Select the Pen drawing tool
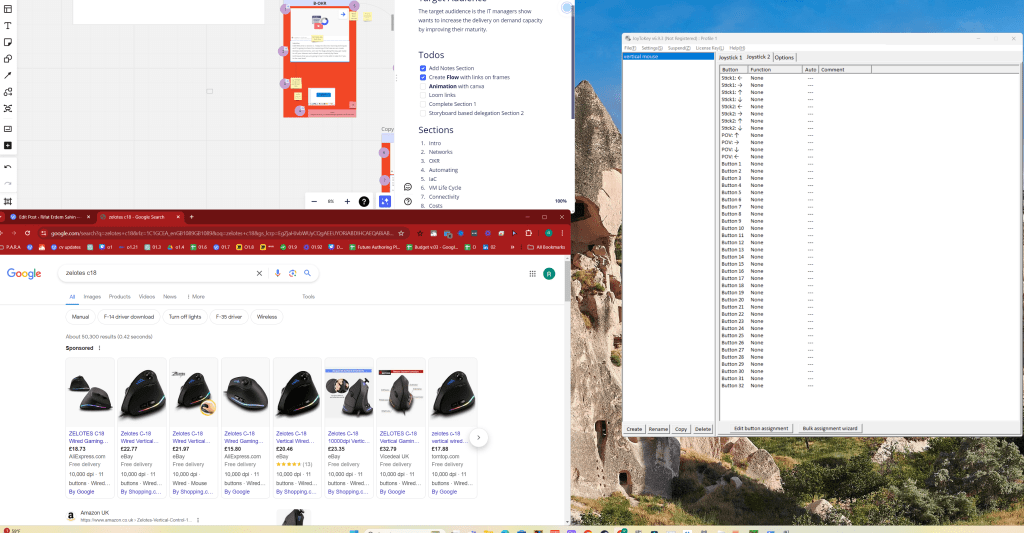This screenshot has width=1024, height=533. (8, 75)
